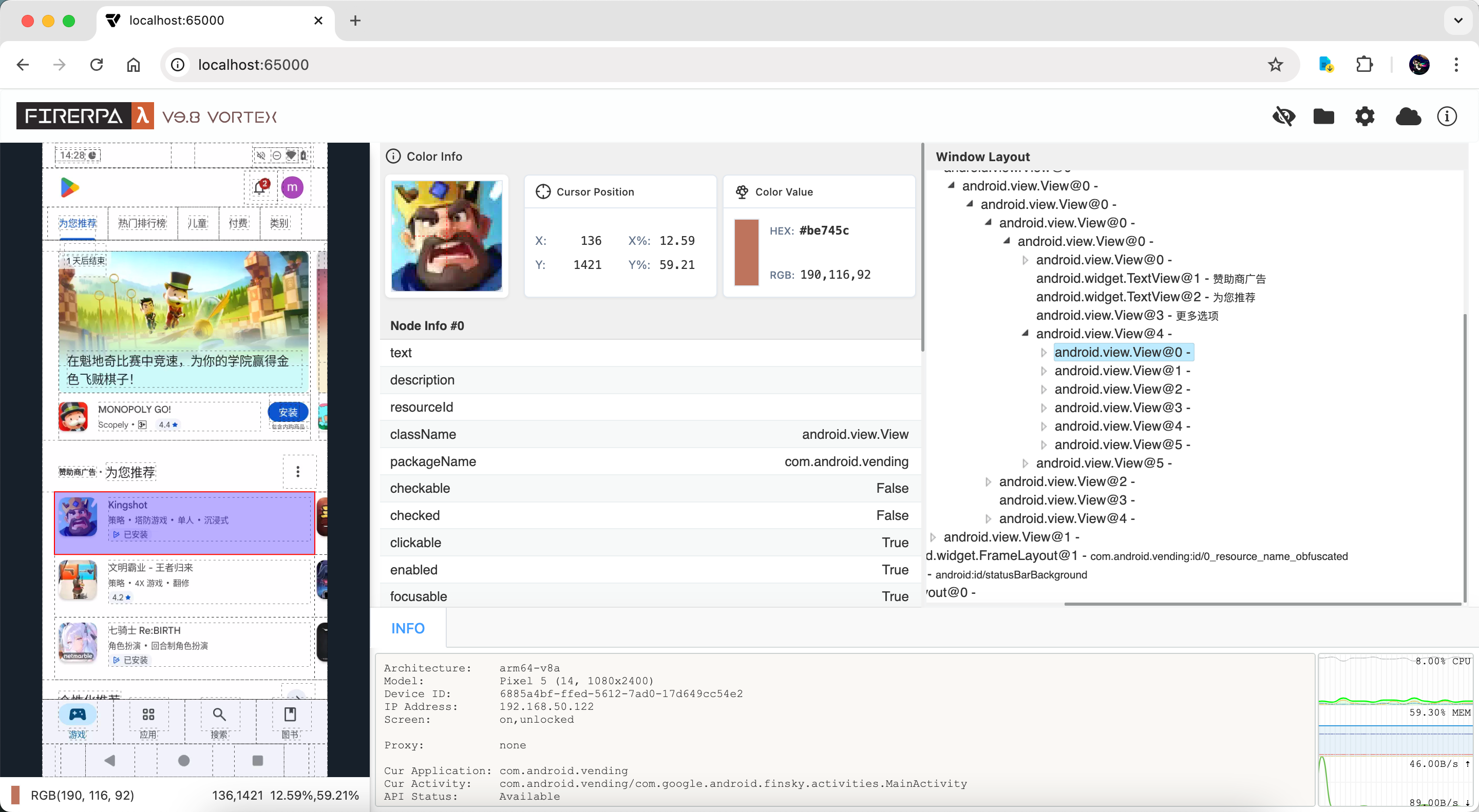Tap the Android back navigation triangle
Viewport: 1479px width, 812px height.
[110, 760]
